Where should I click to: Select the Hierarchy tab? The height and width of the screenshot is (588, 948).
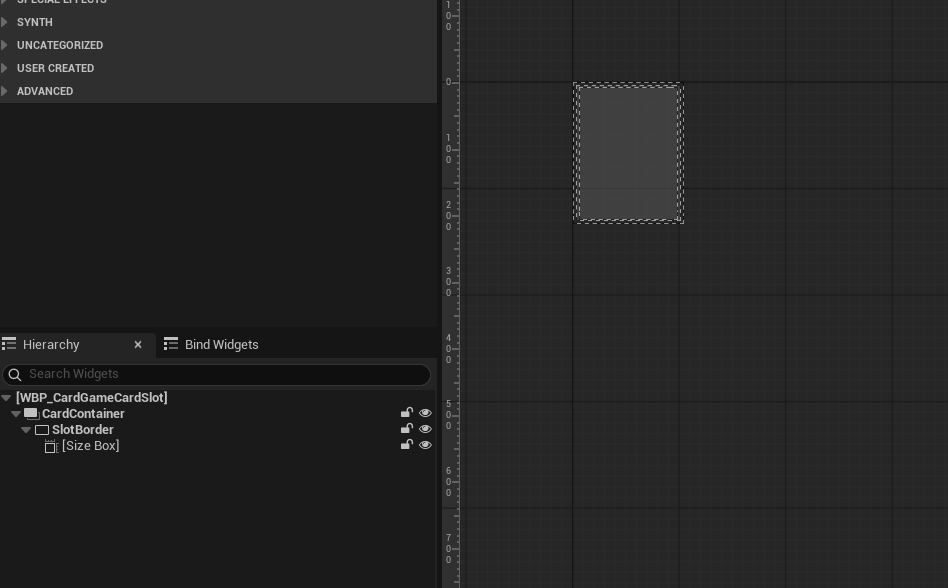coord(51,344)
